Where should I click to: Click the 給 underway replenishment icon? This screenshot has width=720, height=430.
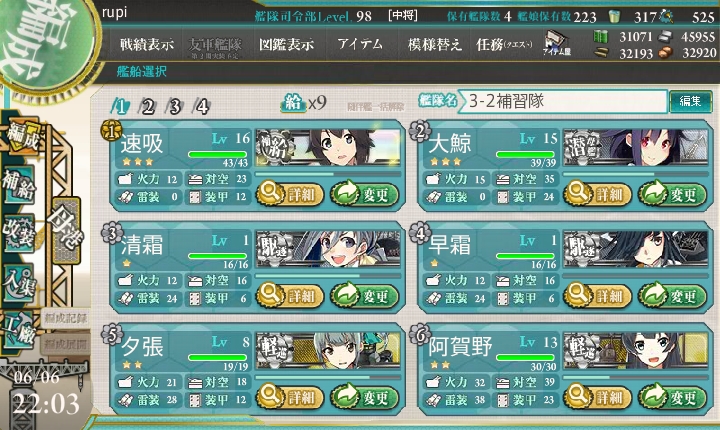(292, 103)
